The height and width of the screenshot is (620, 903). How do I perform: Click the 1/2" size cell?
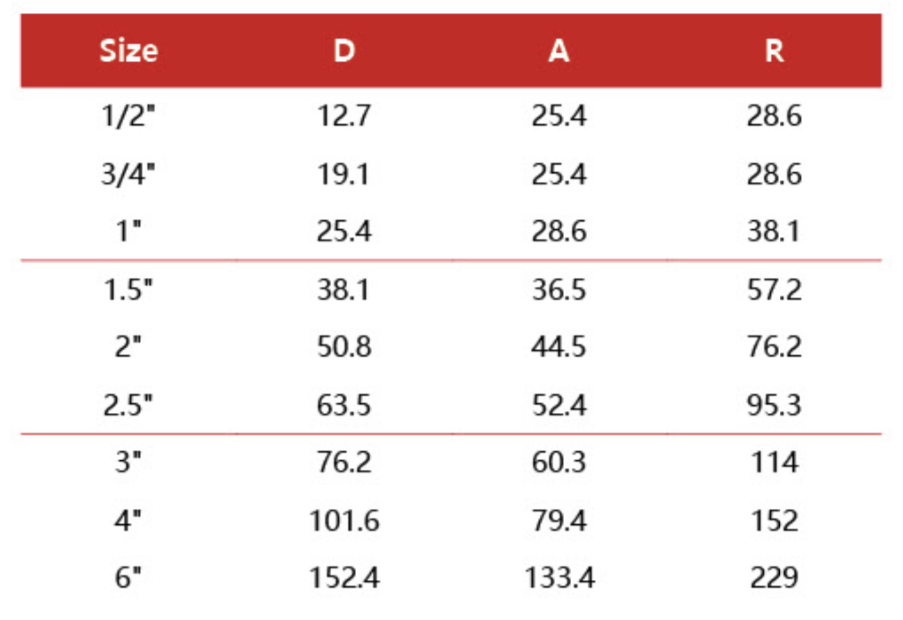(129, 117)
